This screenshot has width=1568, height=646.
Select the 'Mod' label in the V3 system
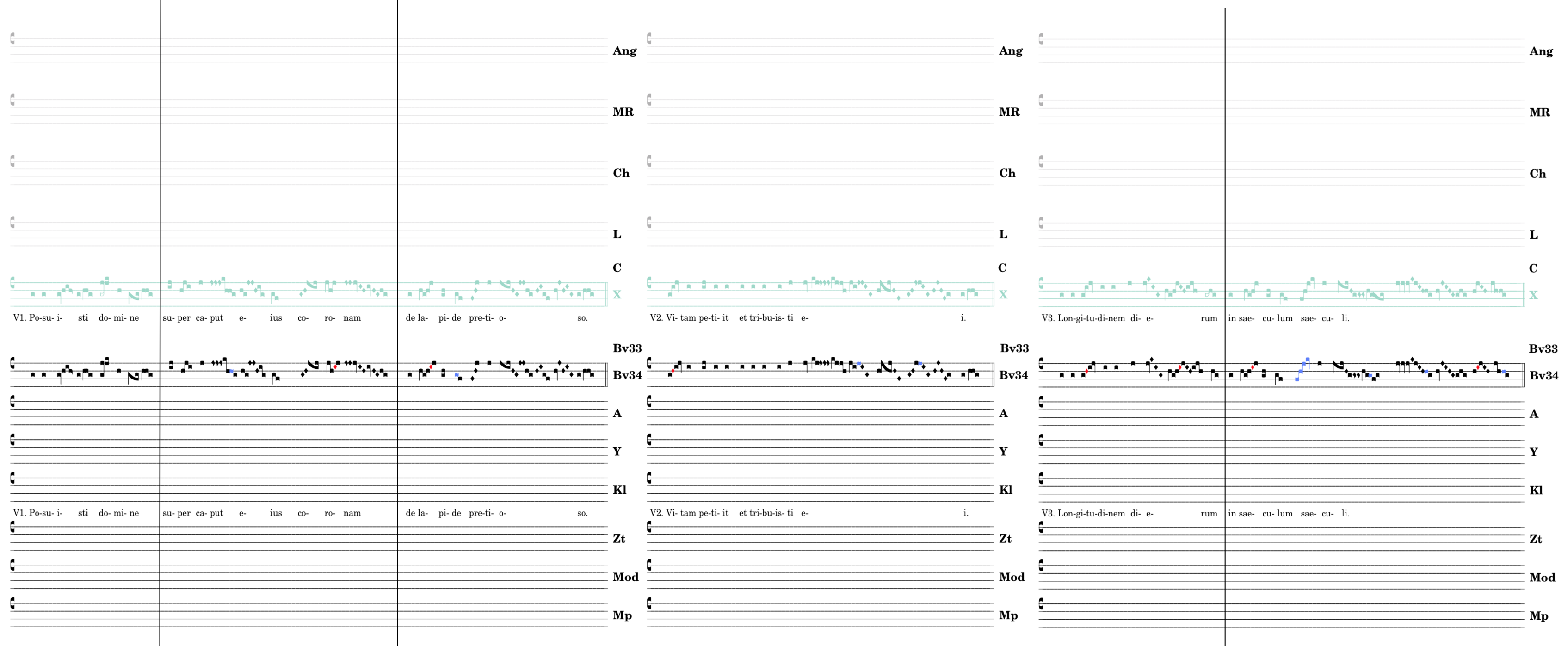tap(1542, 577)
